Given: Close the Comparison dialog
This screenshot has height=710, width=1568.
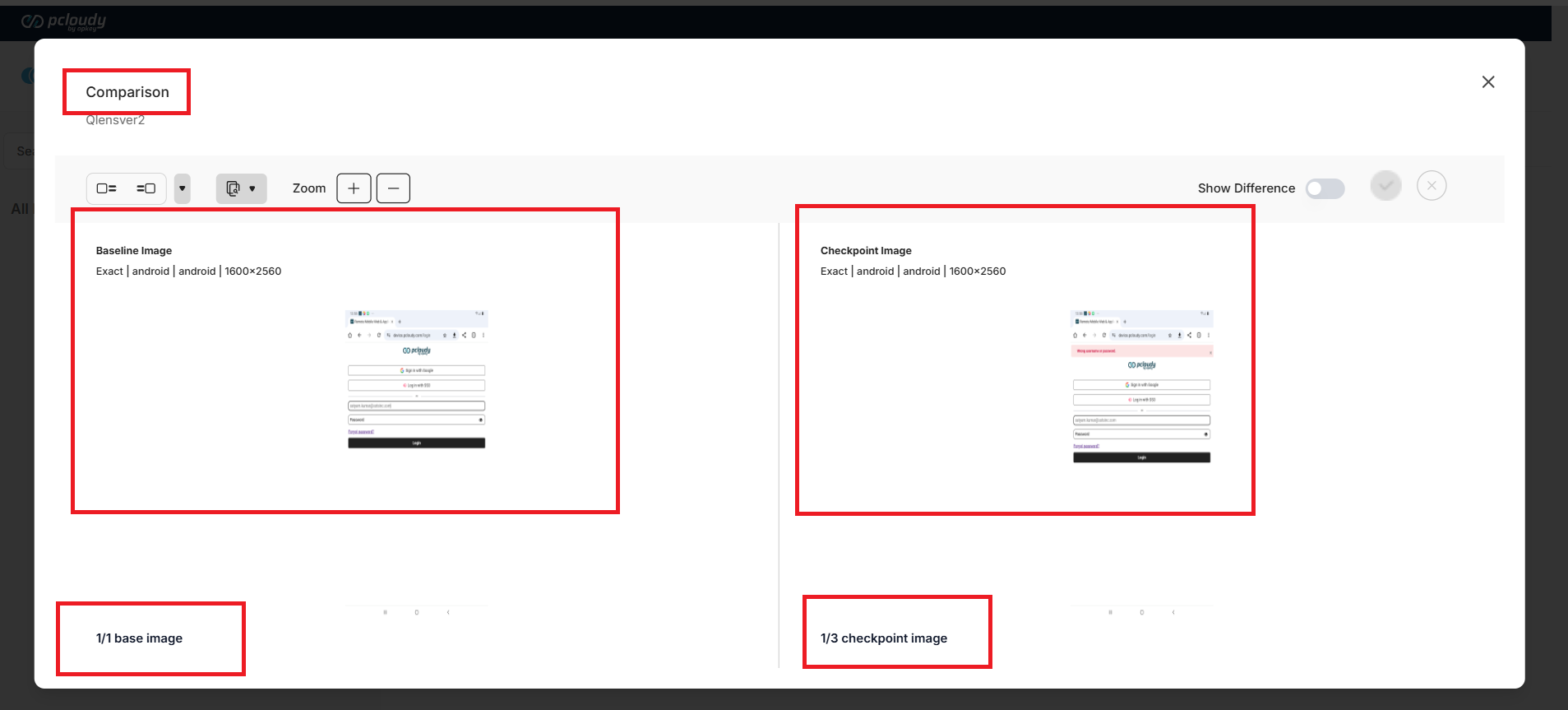Looking at the screenshot, I should (x=1487, y=82).
